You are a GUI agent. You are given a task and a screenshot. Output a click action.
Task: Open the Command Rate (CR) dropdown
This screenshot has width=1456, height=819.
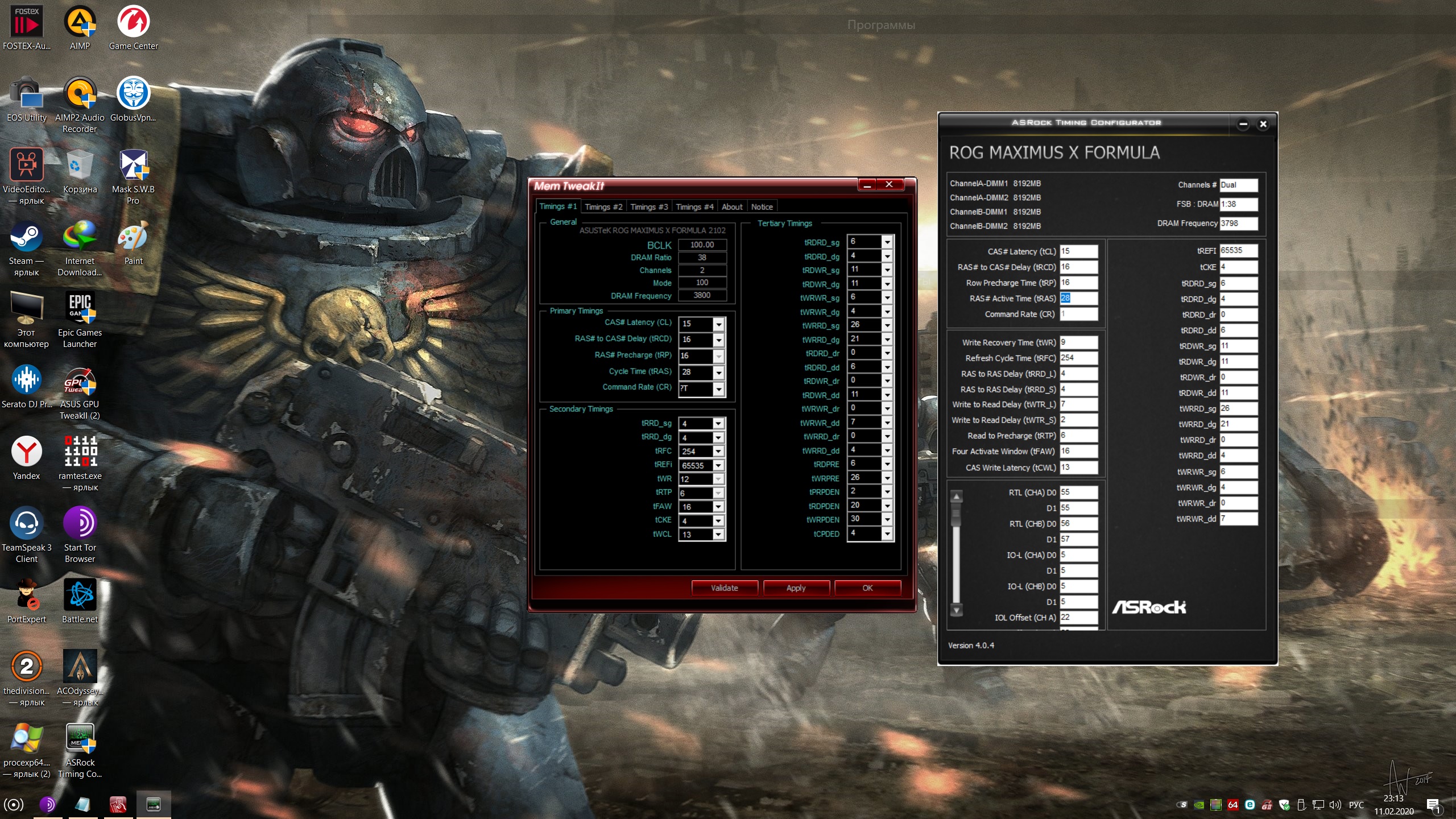(719, 389)
